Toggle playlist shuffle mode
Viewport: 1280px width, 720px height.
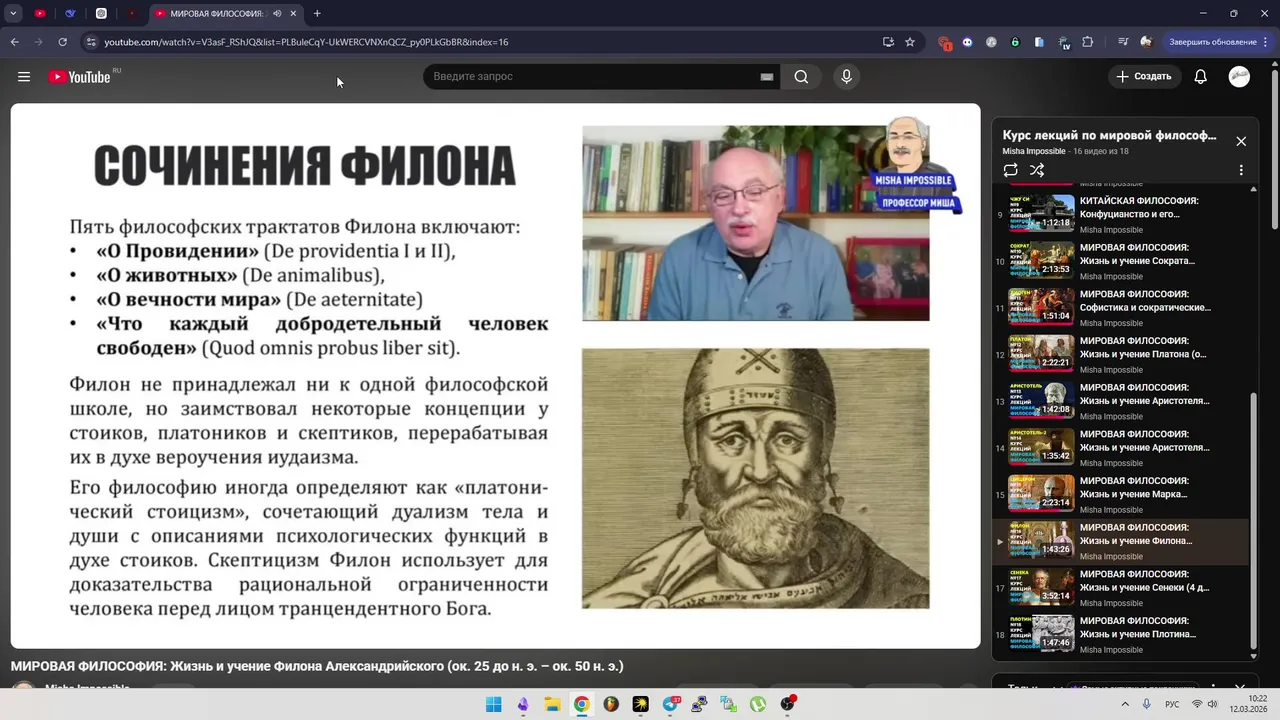click(1037, 170)
